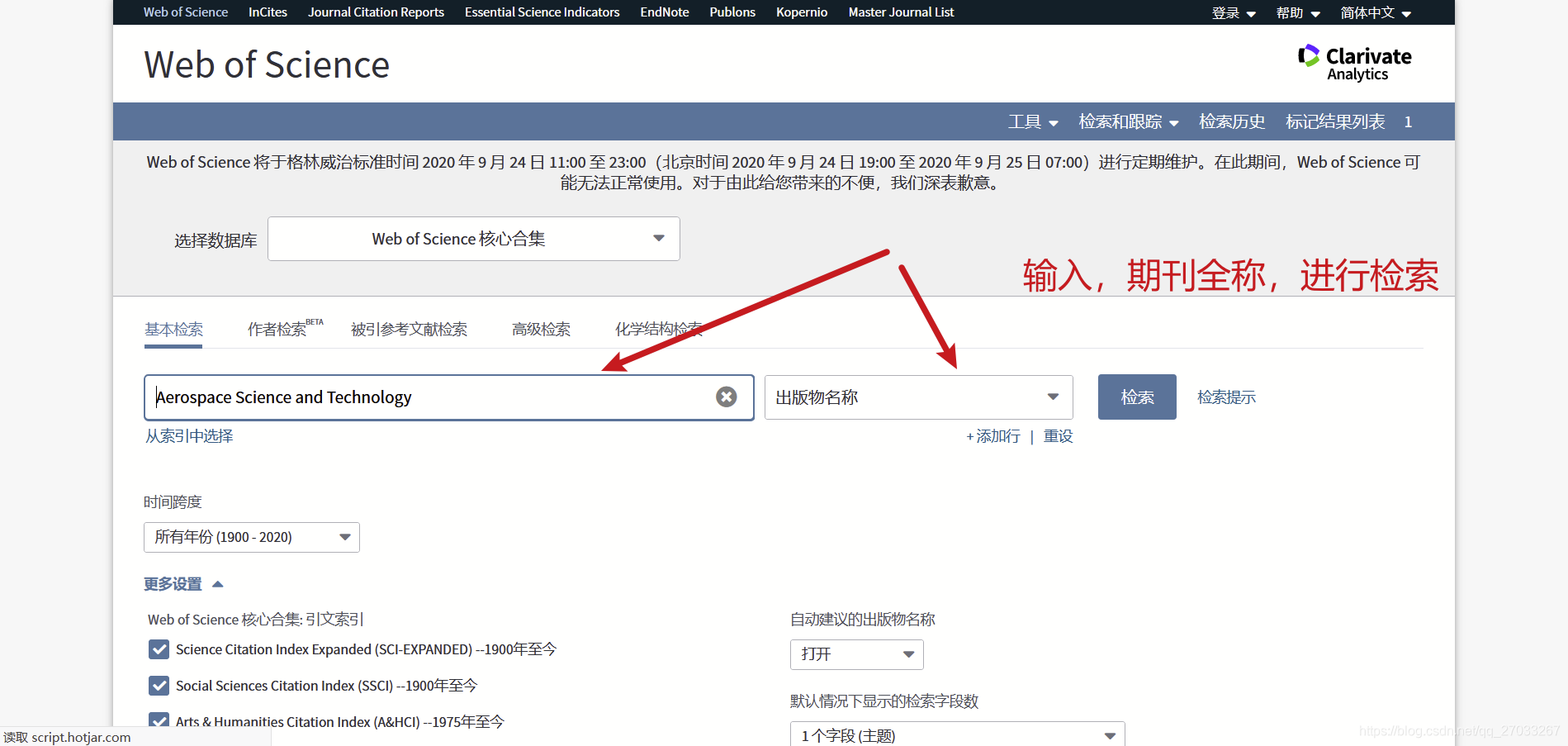Open Master Journal List link

point(902,12)
